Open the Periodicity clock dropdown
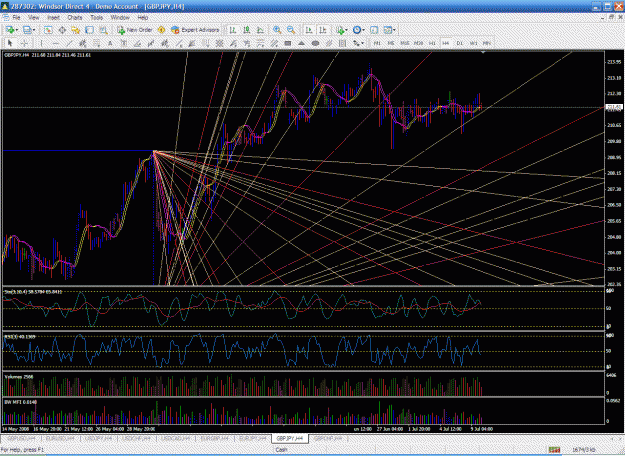Viewport: 625px width, 456px height. (x=363, y=30)
